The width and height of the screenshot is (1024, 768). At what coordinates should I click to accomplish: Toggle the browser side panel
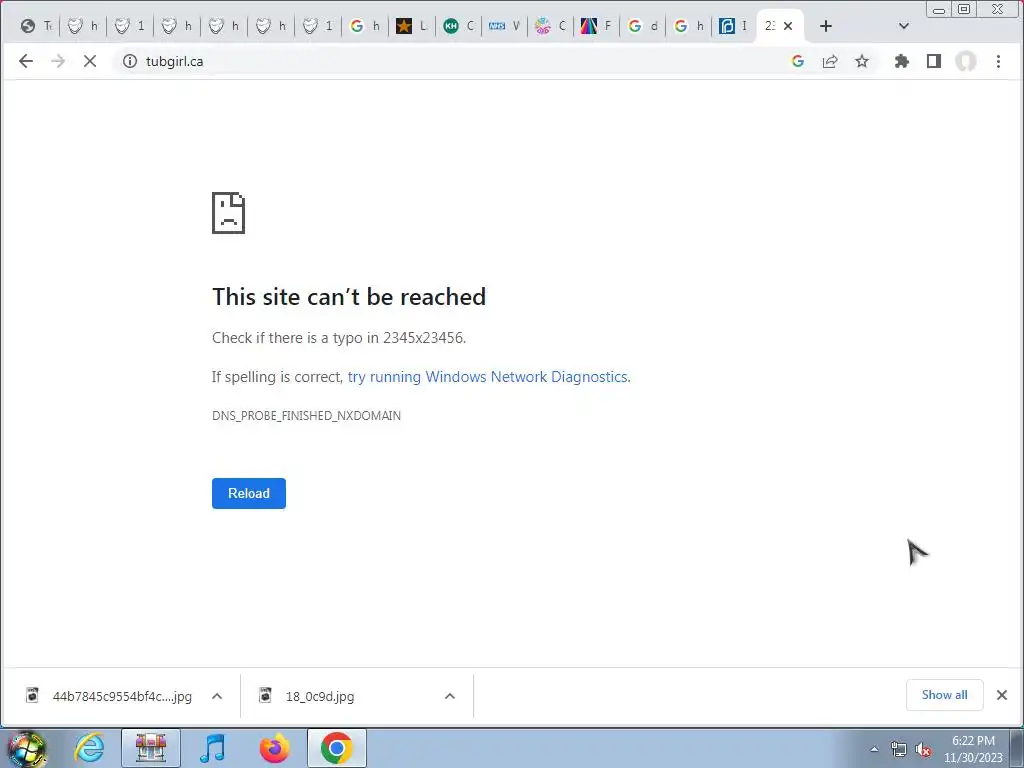(934, 61)
